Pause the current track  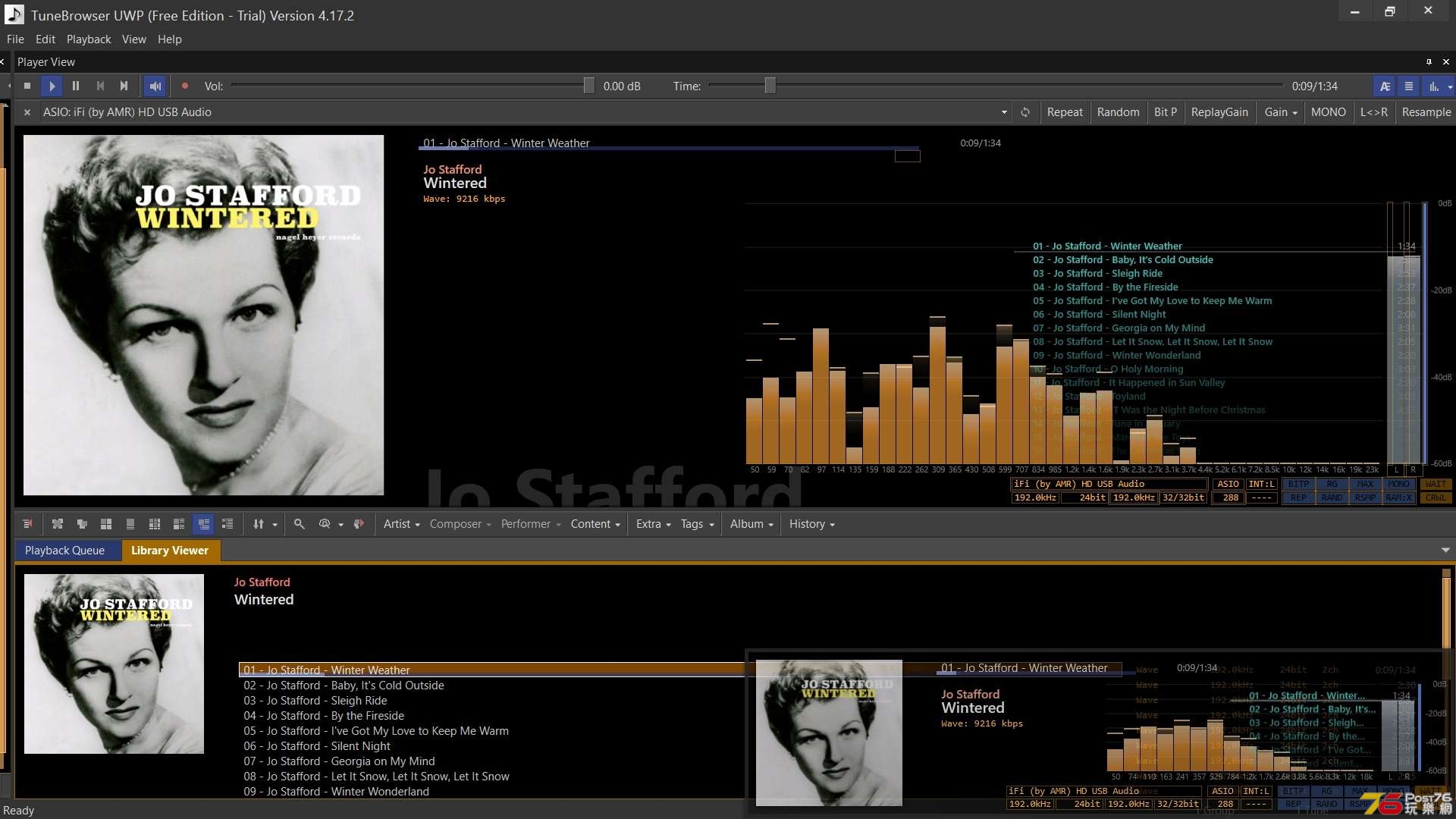[76, 86]
